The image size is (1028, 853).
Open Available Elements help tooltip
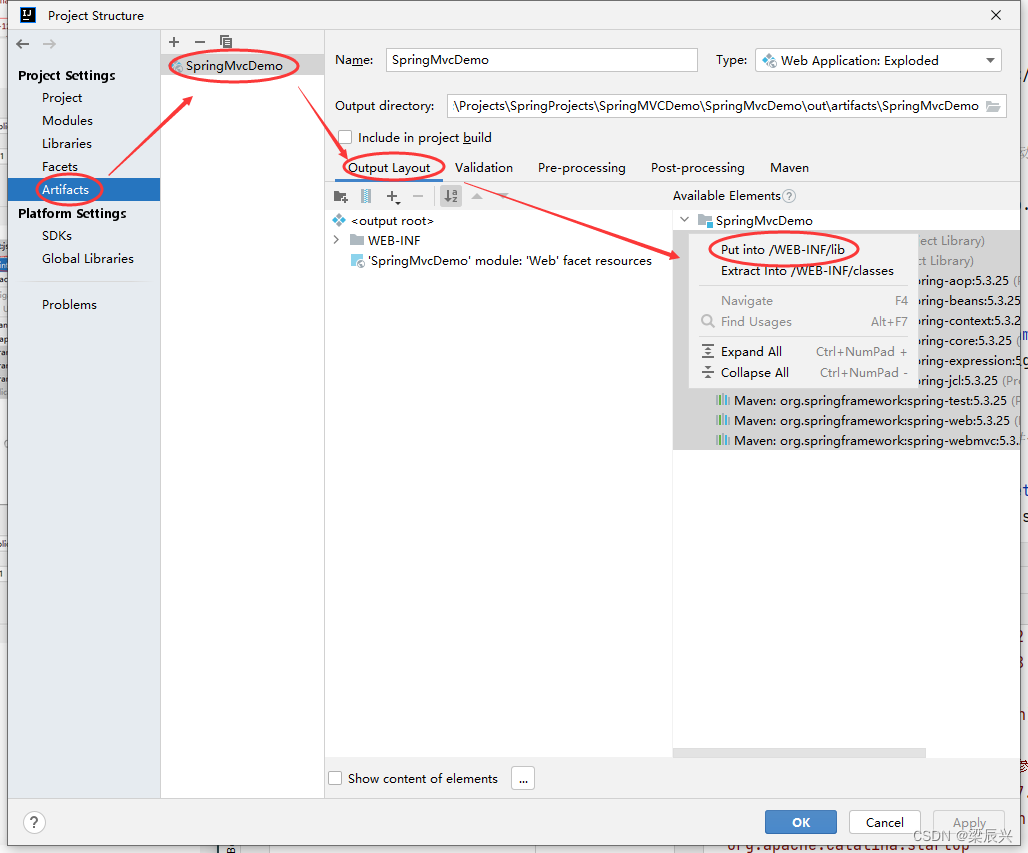pyautogui.click(x=789, y=196)
